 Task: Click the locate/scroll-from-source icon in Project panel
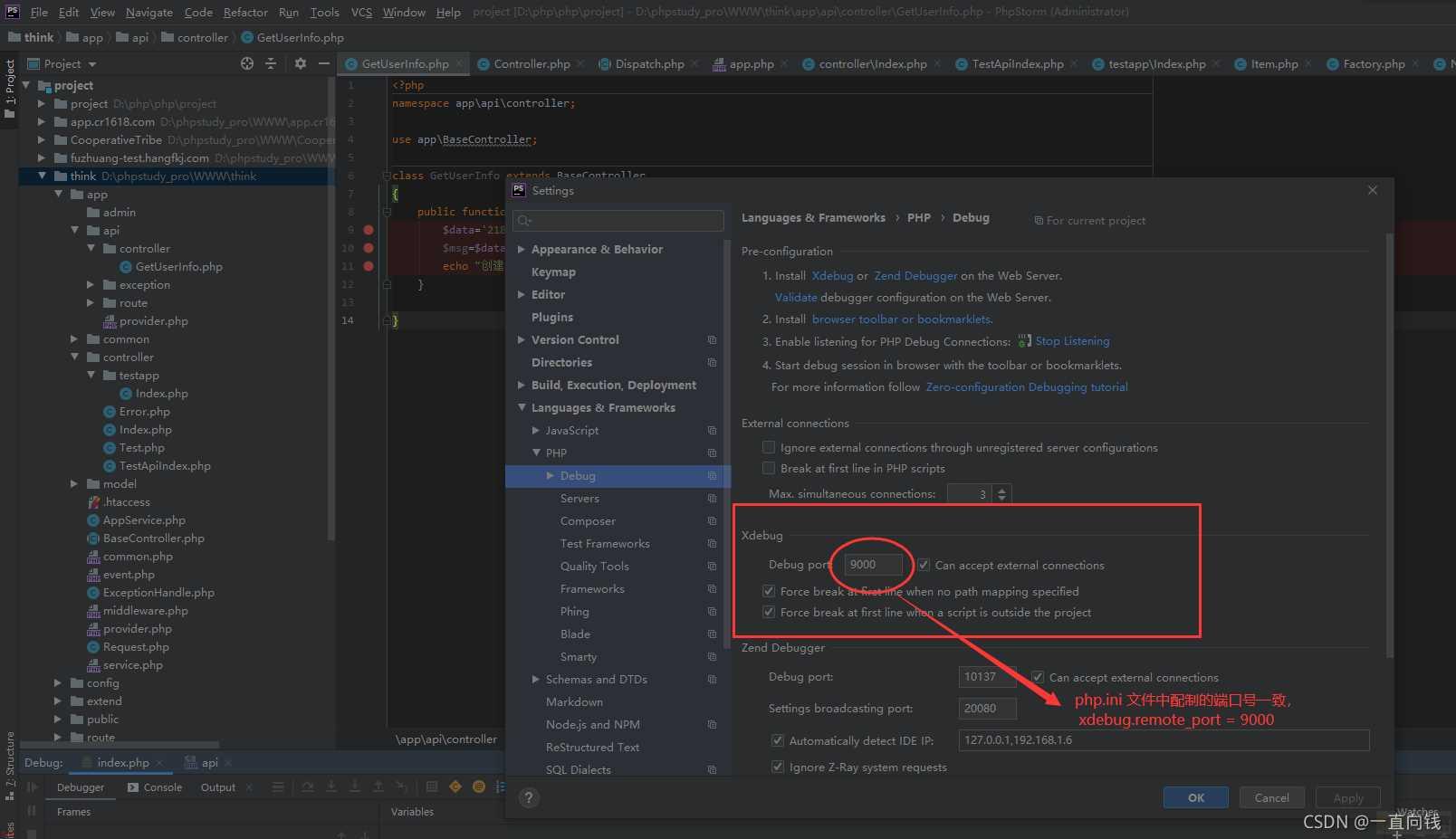tap(247, 63)
